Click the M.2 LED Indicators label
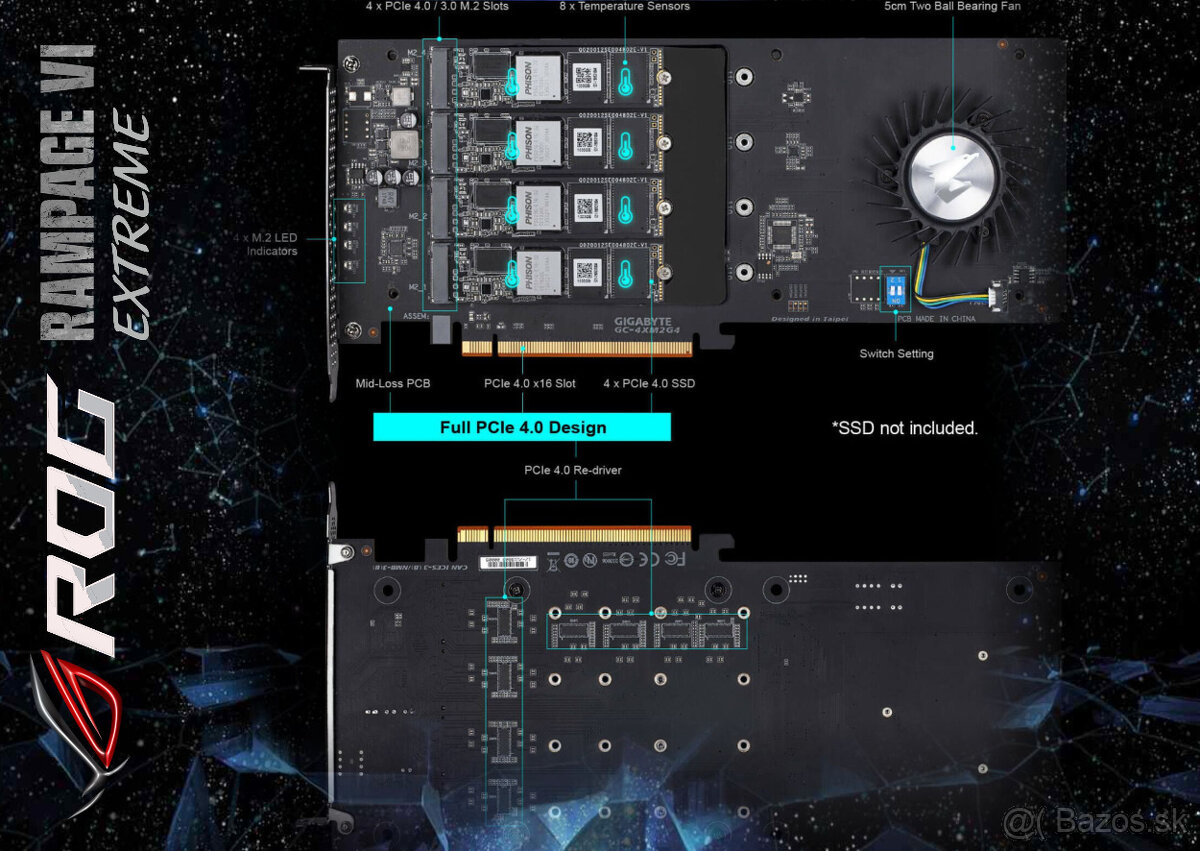The image size is (1200, 851). (x=272, y=245)
